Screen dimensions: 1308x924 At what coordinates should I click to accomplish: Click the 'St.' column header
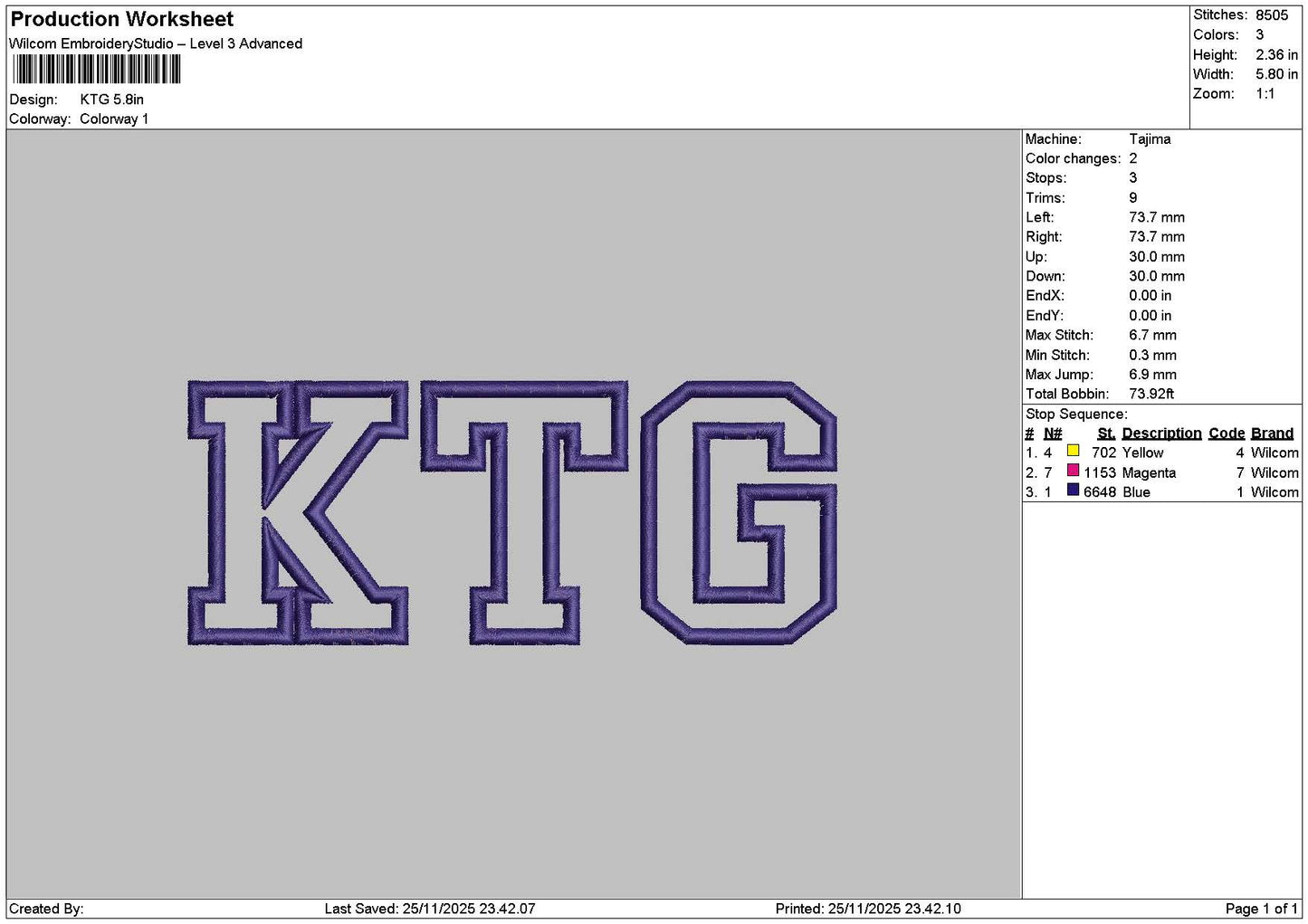[x=1106, y=433]
